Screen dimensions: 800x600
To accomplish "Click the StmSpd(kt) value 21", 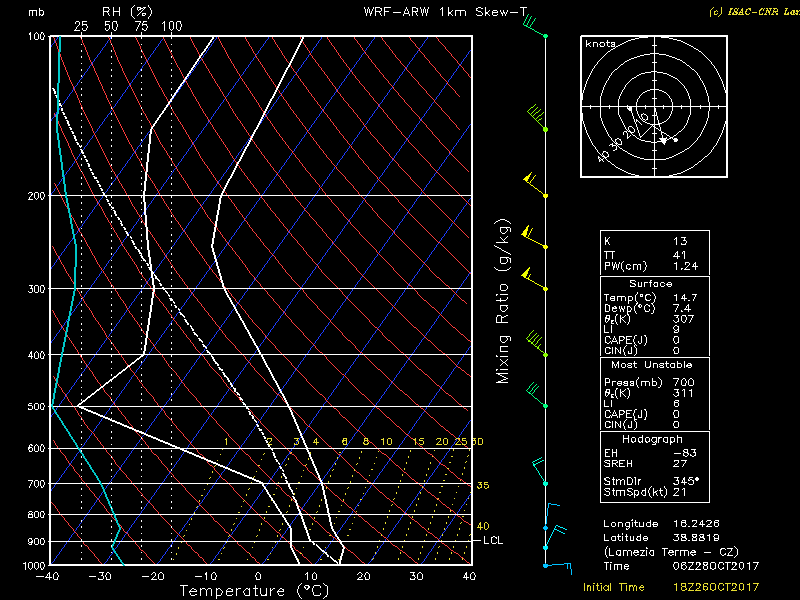I will (x=680, y=493).
